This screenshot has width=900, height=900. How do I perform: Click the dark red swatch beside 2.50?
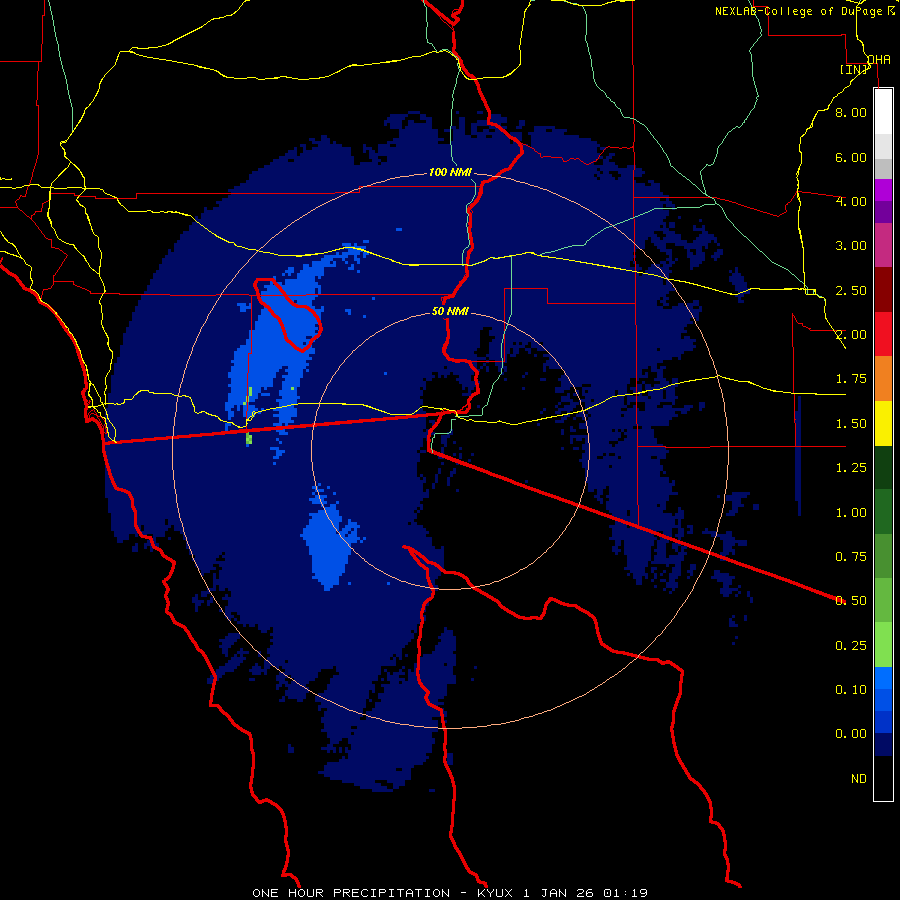click(x=883, y=290)
